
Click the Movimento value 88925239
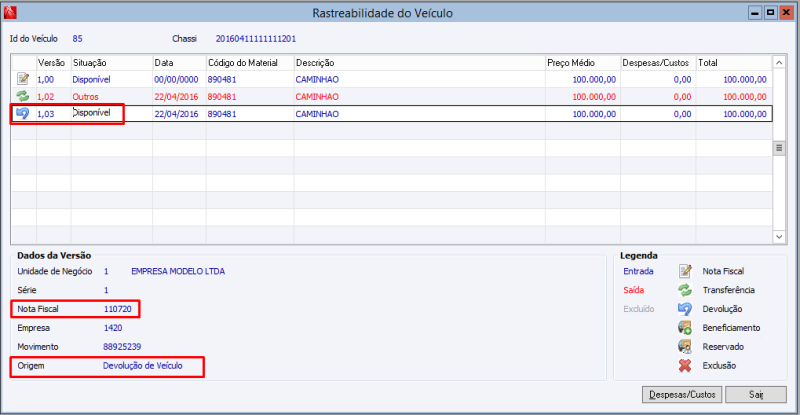pyautogui.click(x=122, y=347)
